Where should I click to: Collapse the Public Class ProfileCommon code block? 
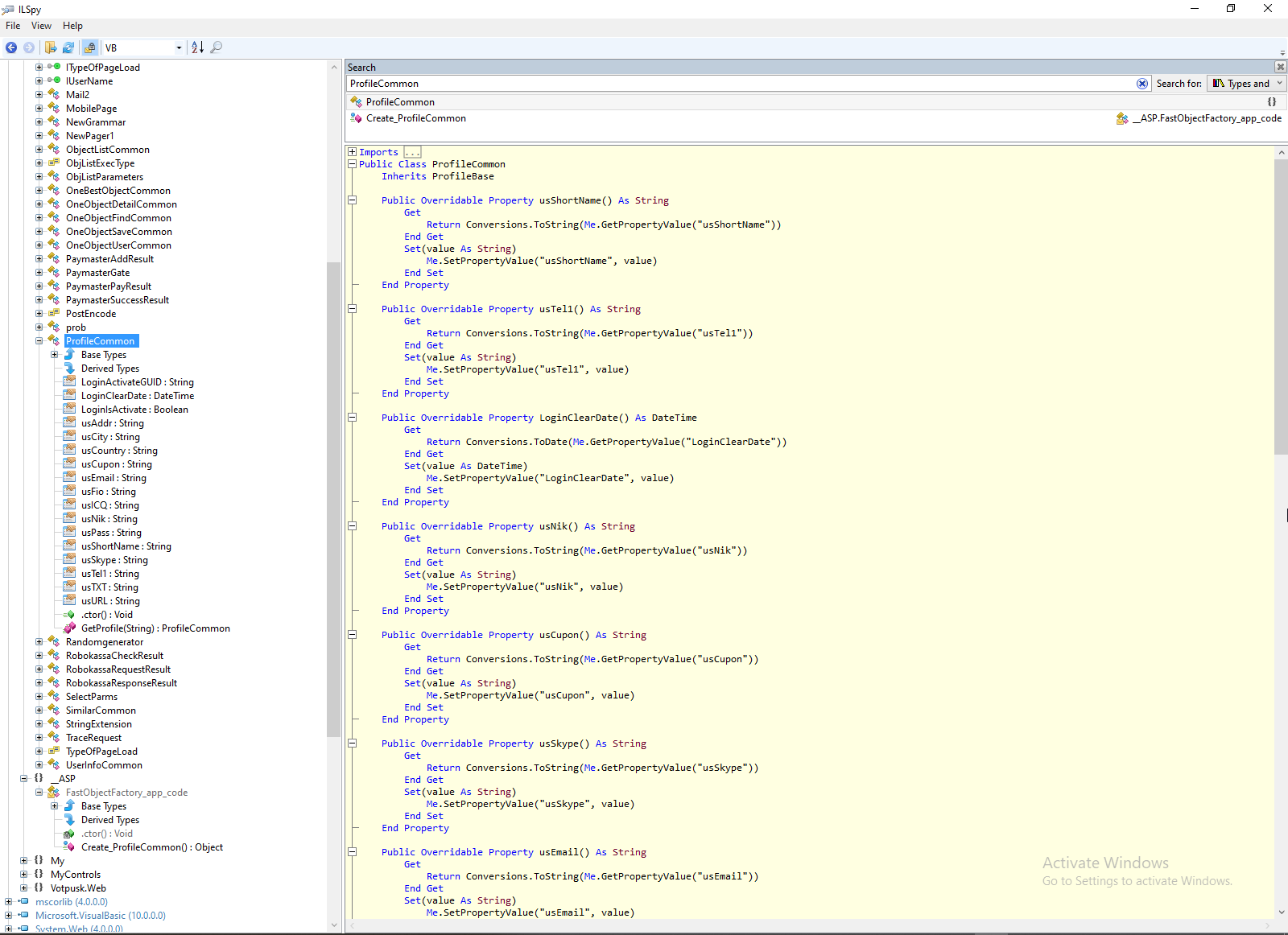pyautogui.click(x=352, y=164)
